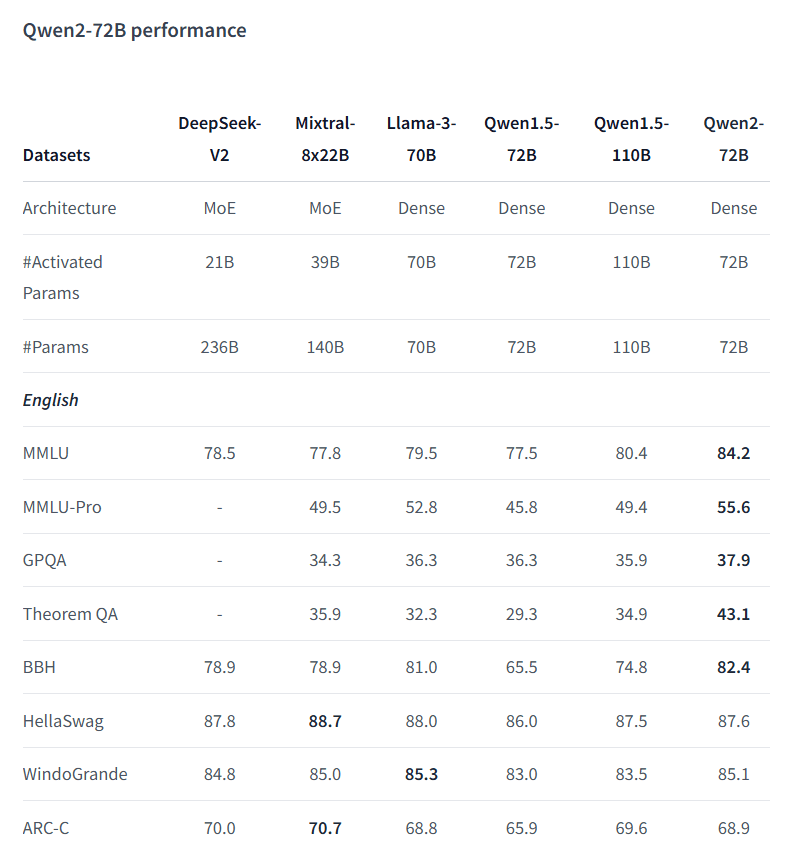Click the English section heading

point(51,400)
